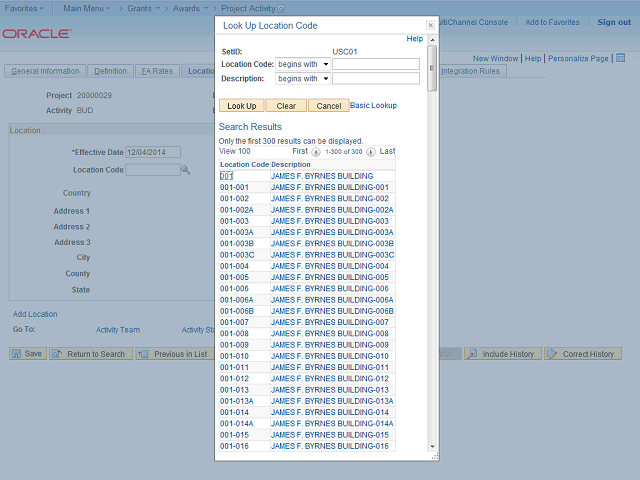Close the Look Up Location Code dialog
The image size is (640, 480).
pos(430,25)
